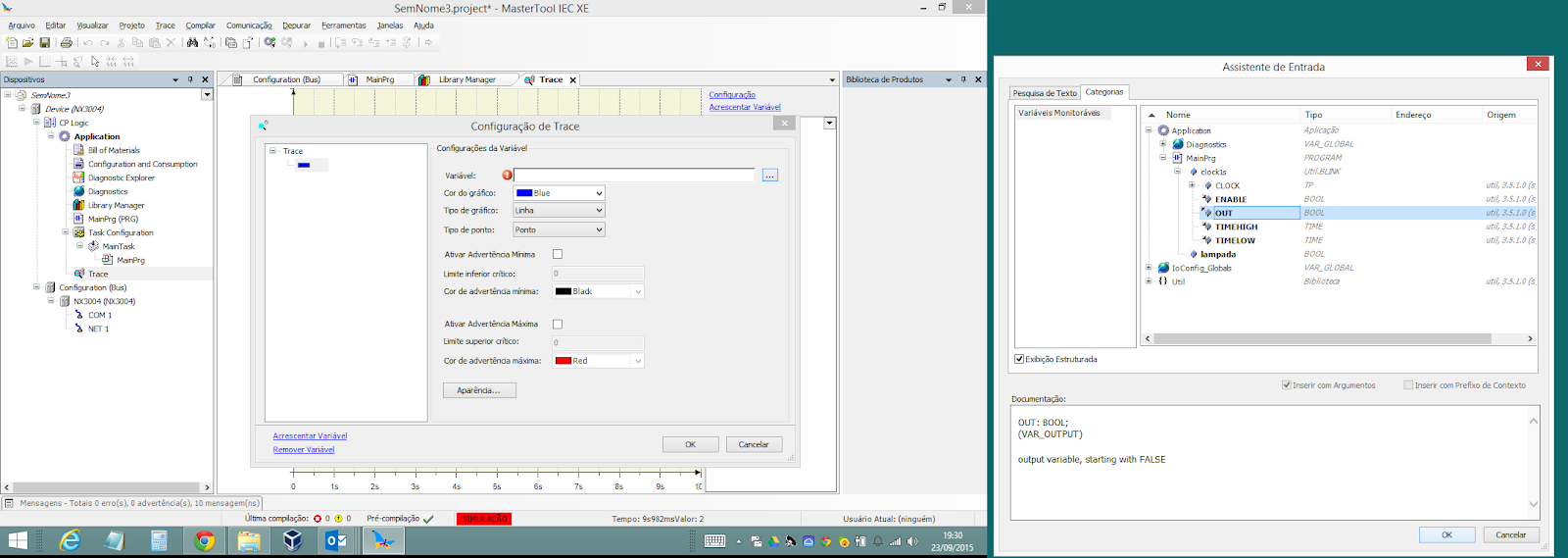Select the Library Manager icon in tree
Viewport: 1568px width, 558px height.
pos(78,205)
